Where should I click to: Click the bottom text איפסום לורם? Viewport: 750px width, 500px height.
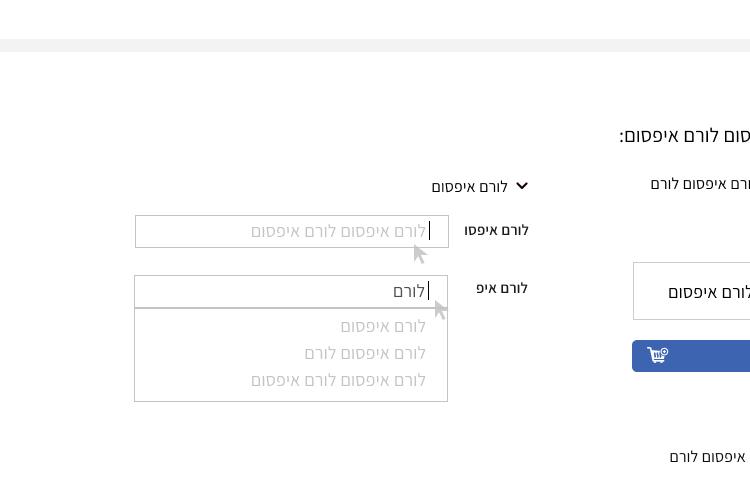tap(707, 457)
